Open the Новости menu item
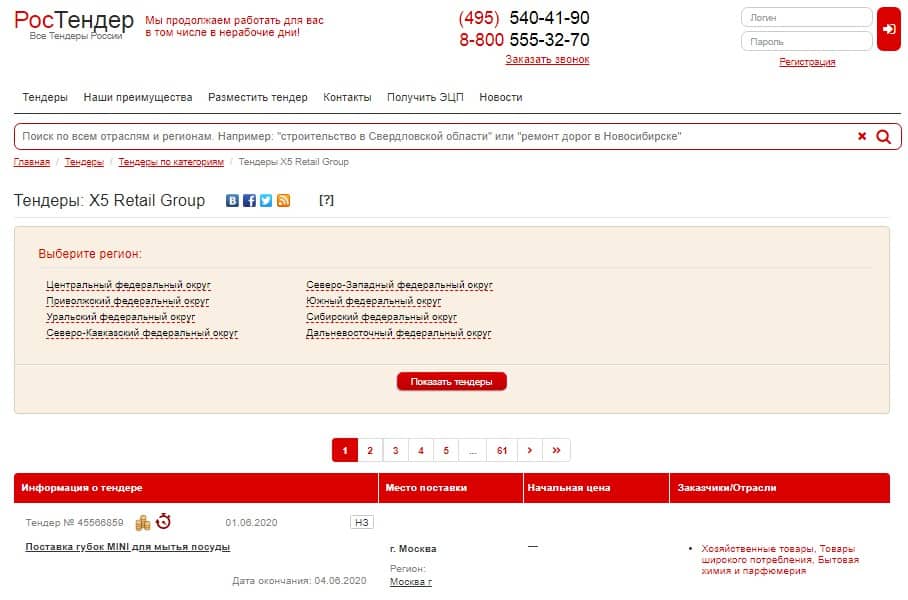908x600 pixels. (x=501, y=97)
